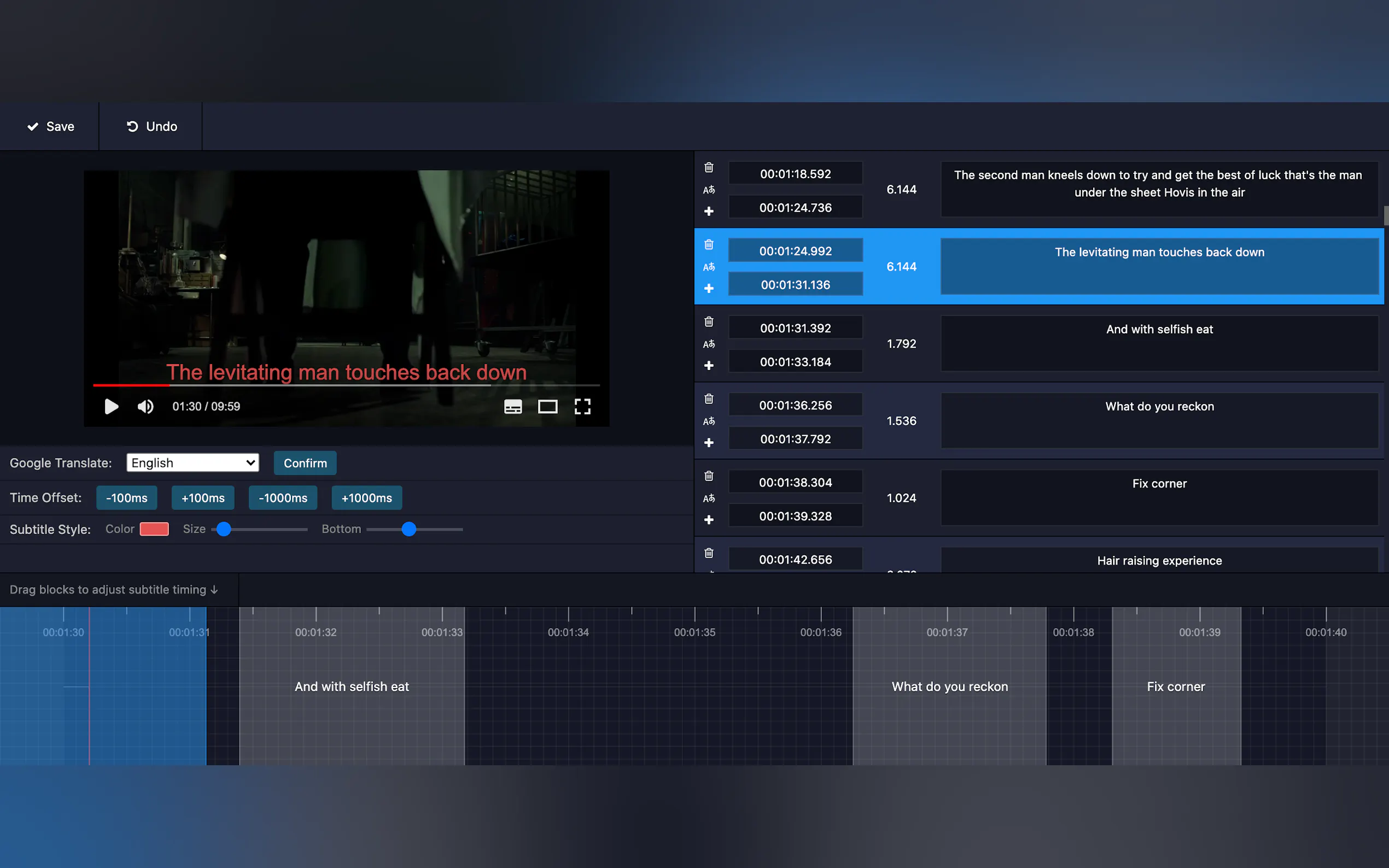The height and width of the screenshot is (868, 1389).
Task: Open the subtitle color picker swatch
Action: (x=154, y=529)
